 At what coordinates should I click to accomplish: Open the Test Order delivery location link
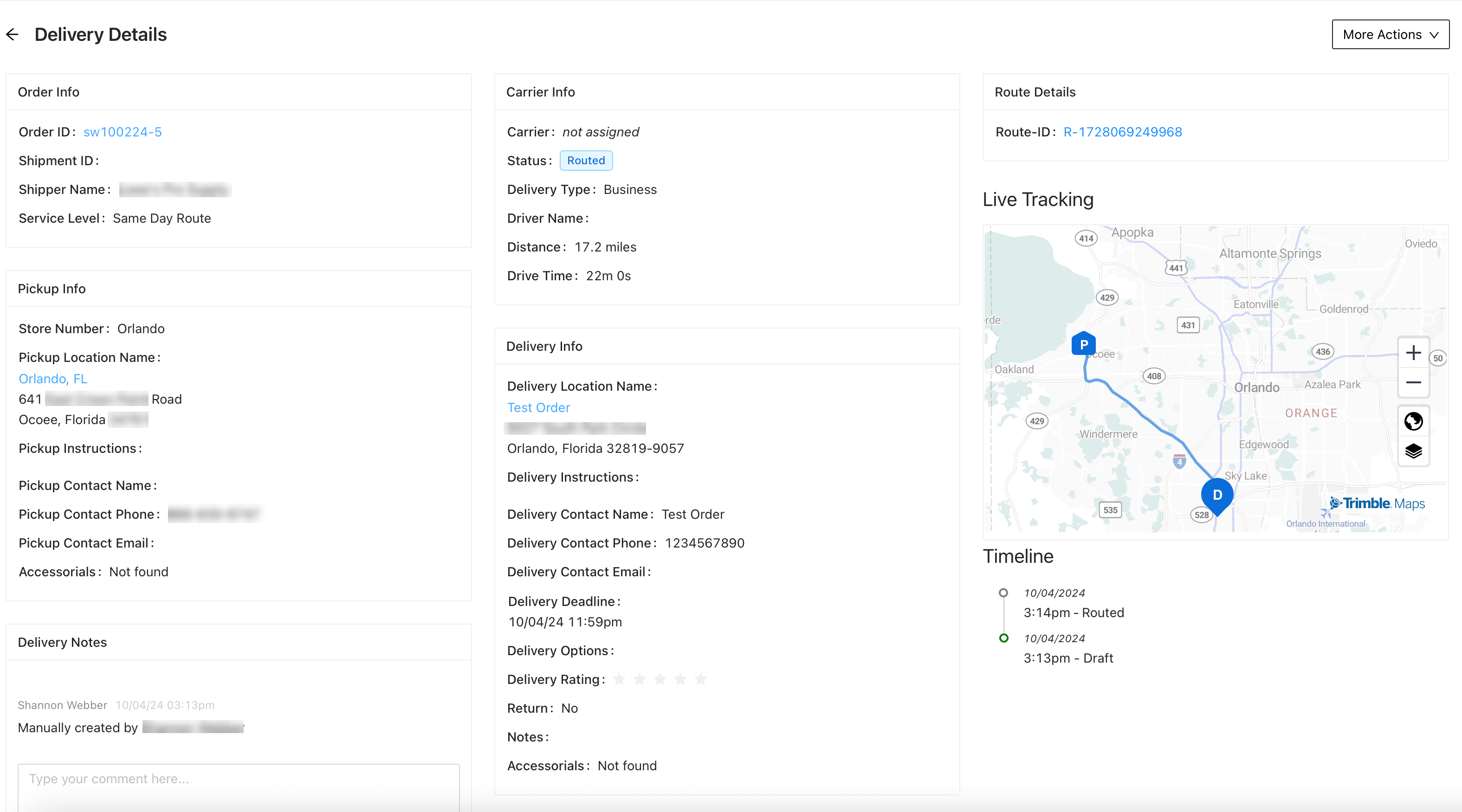[x=538, y=407]
